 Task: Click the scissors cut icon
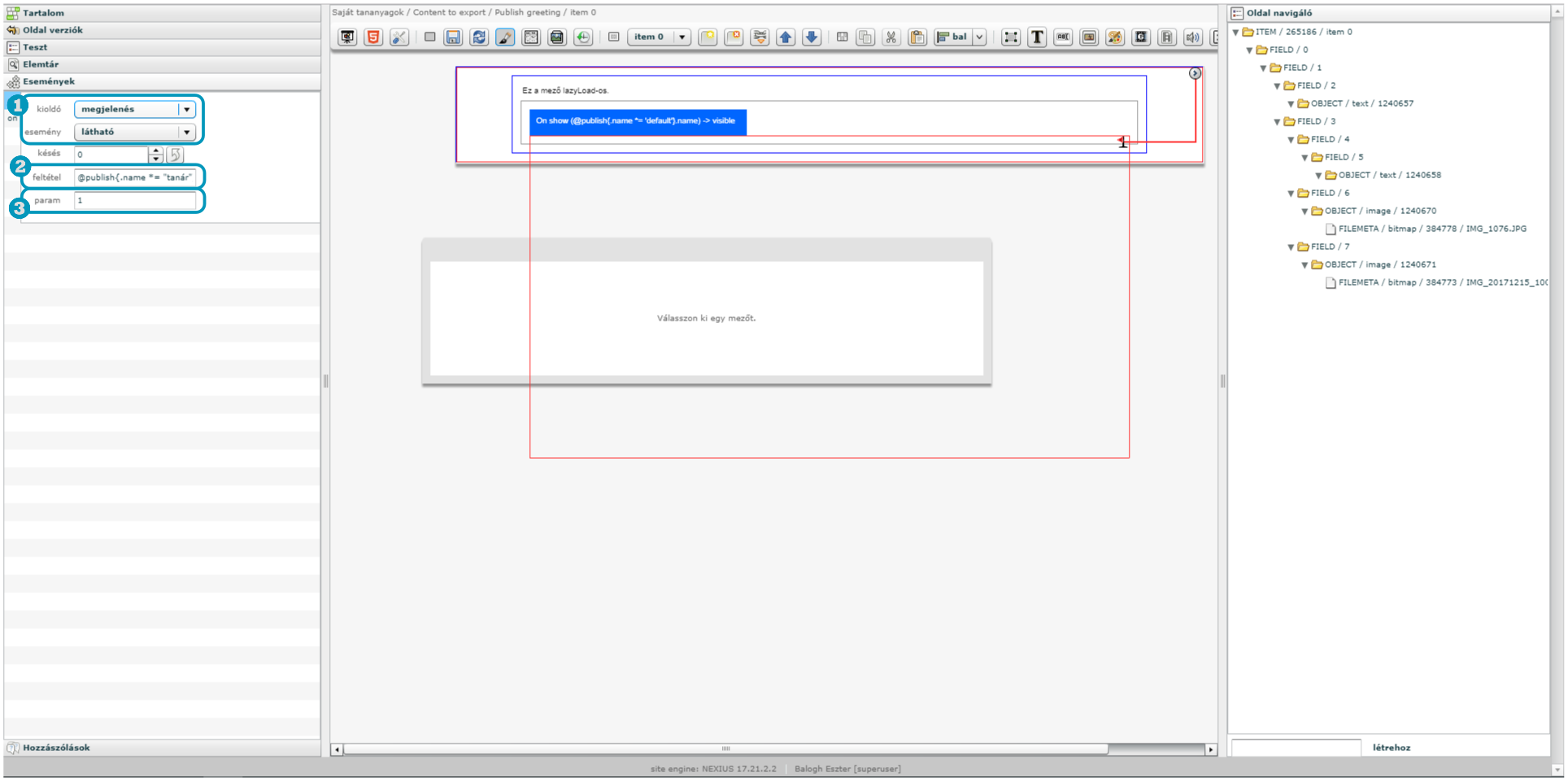coord(891,37)
